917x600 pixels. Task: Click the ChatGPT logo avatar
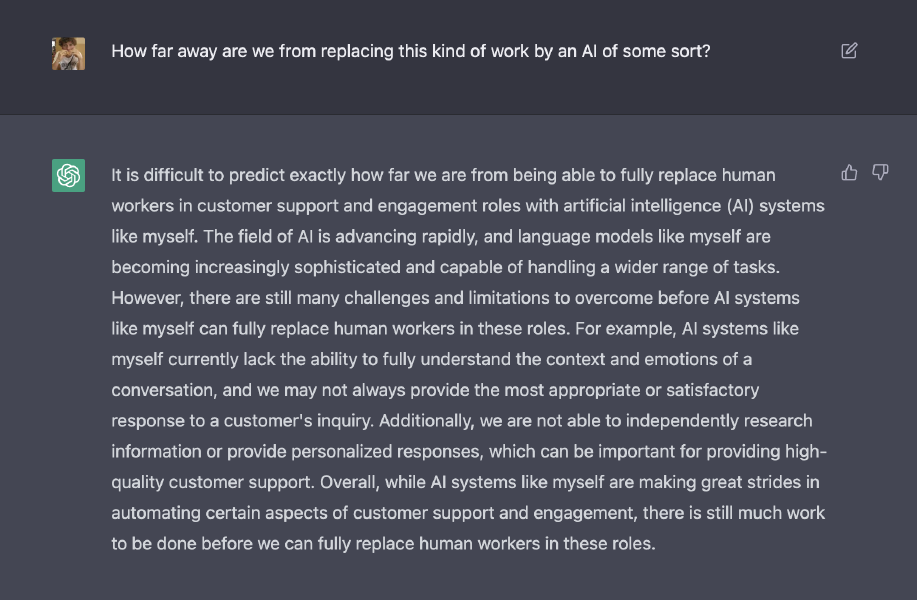click(68, 175)
